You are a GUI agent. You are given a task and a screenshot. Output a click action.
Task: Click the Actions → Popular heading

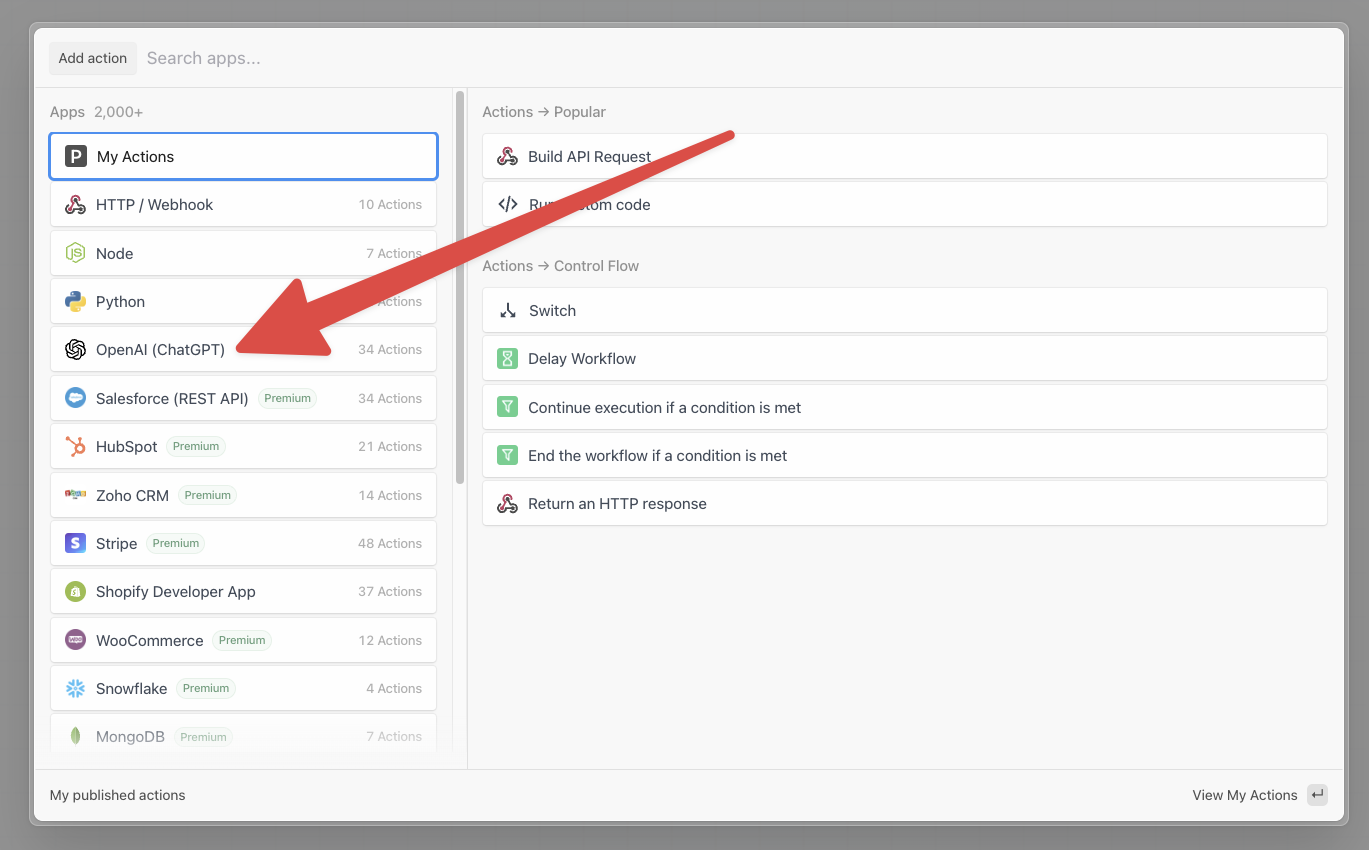(544, 112)
